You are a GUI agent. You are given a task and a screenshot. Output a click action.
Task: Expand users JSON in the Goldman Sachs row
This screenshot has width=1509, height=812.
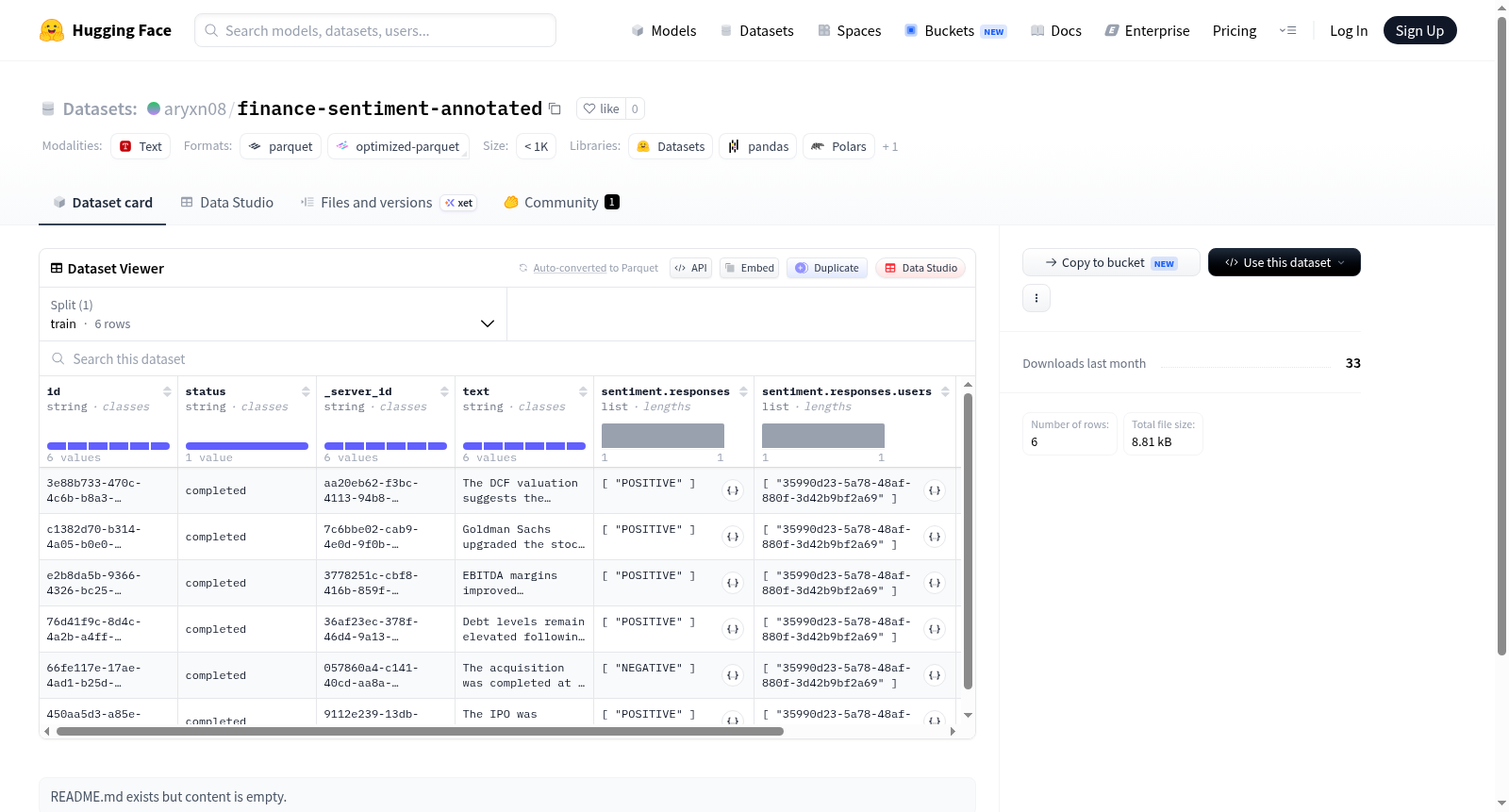[x=935, y=537]
